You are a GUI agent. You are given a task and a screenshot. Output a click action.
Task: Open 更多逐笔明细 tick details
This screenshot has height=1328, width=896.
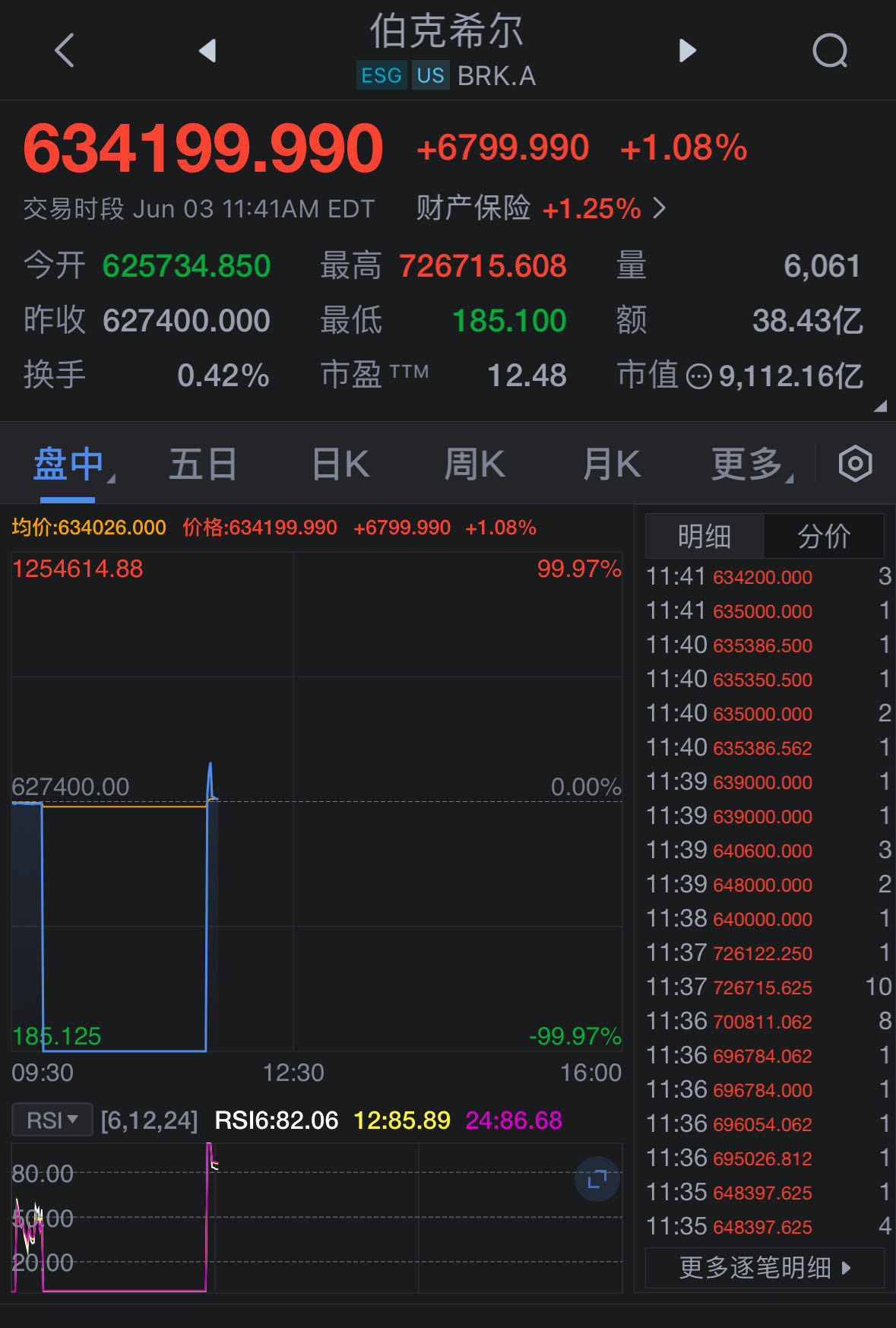point(764,1267)
